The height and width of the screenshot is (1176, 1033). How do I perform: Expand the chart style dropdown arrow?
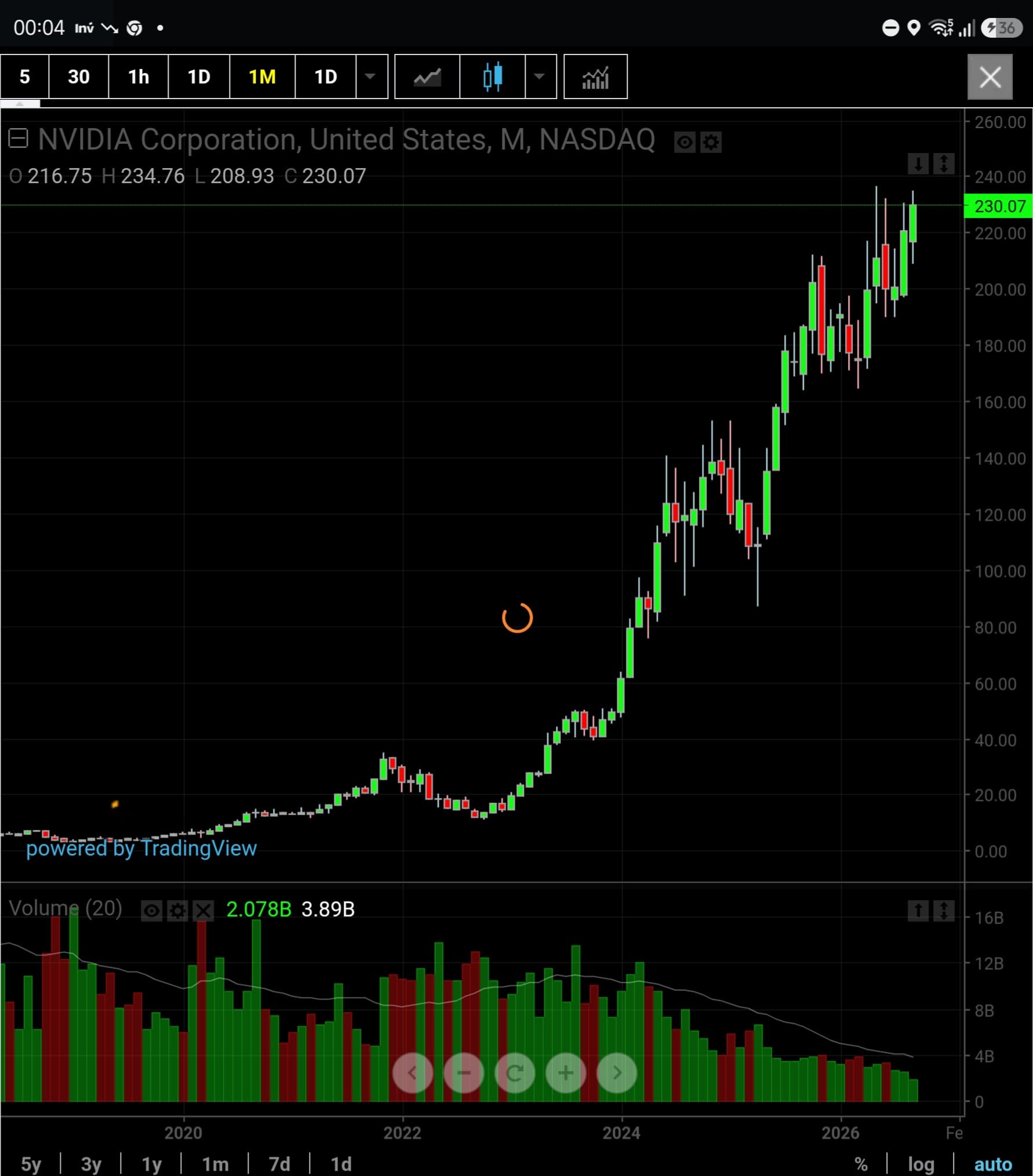540,77
